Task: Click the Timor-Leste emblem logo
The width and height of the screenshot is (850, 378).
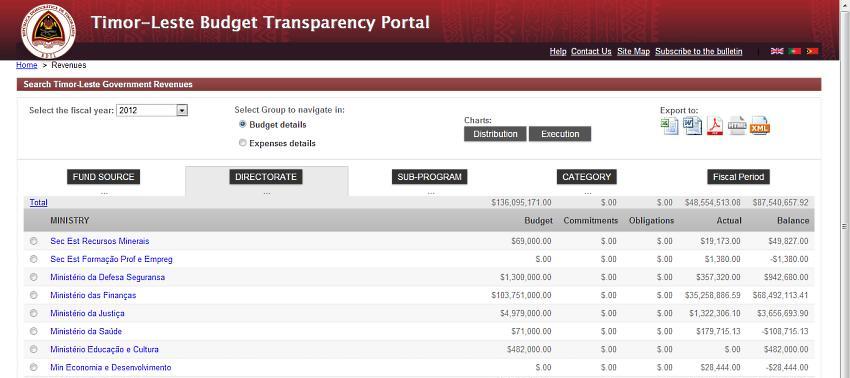Action: click(49, 31)
